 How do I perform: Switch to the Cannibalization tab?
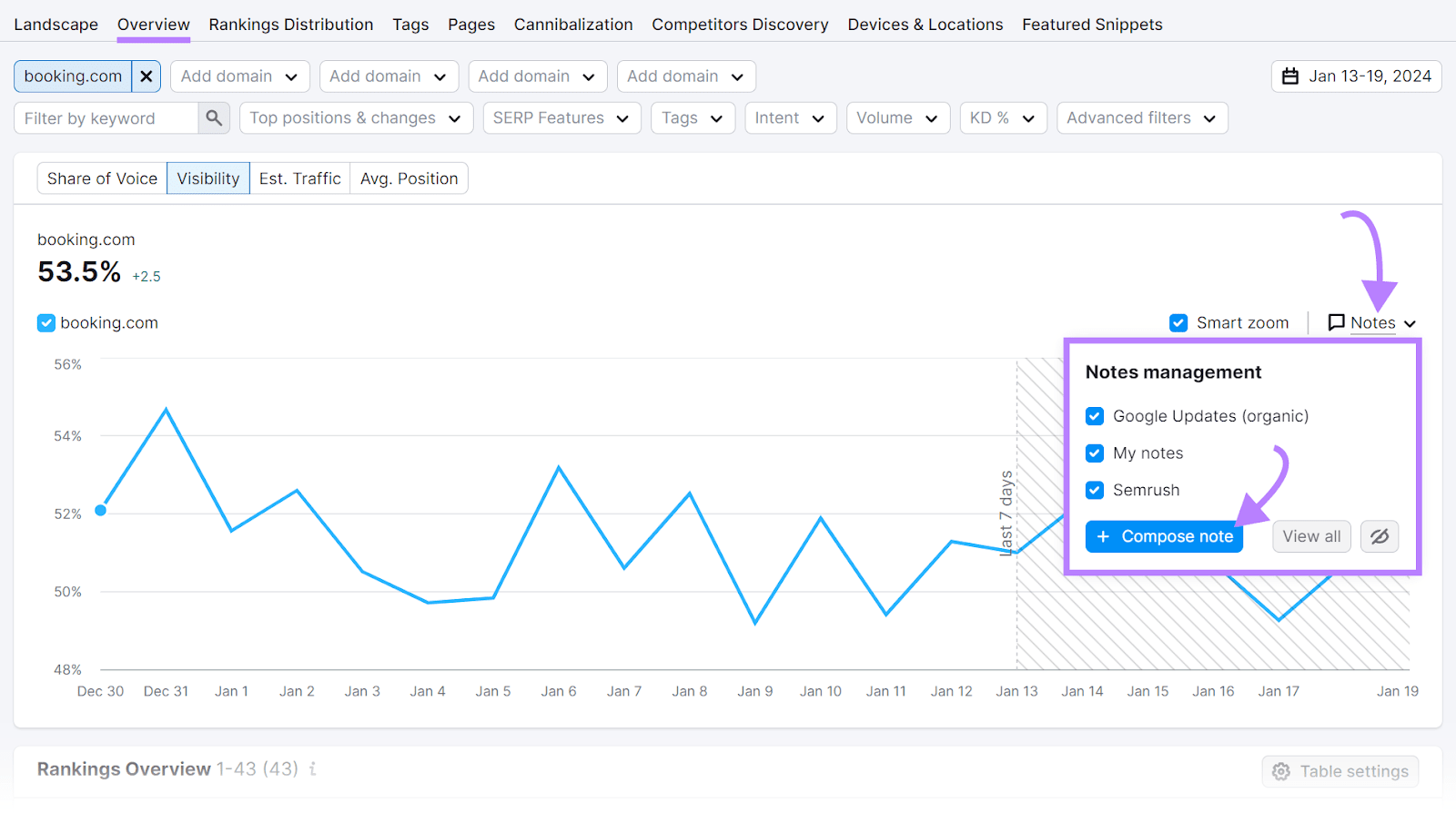[x=573, y=25]
